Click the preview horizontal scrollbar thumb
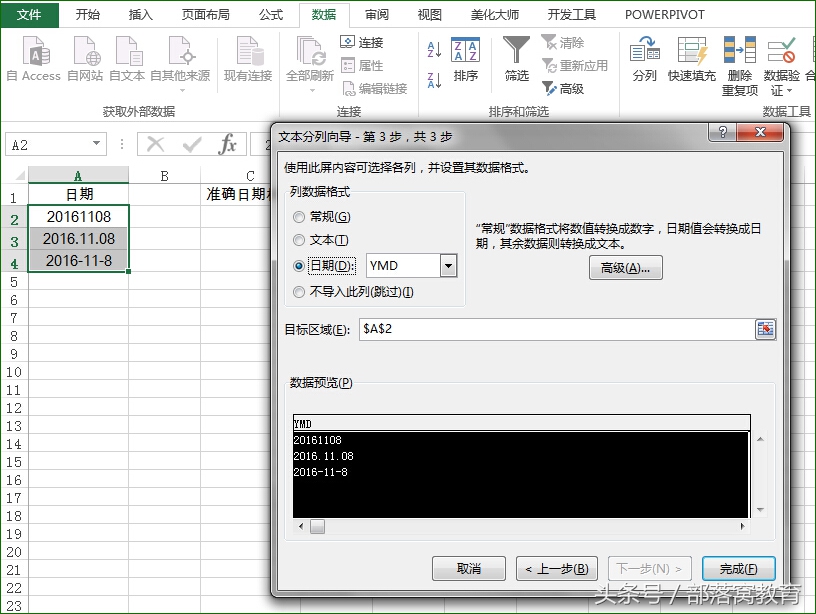The height and width of the screenshot is (614, 816). 317,527
